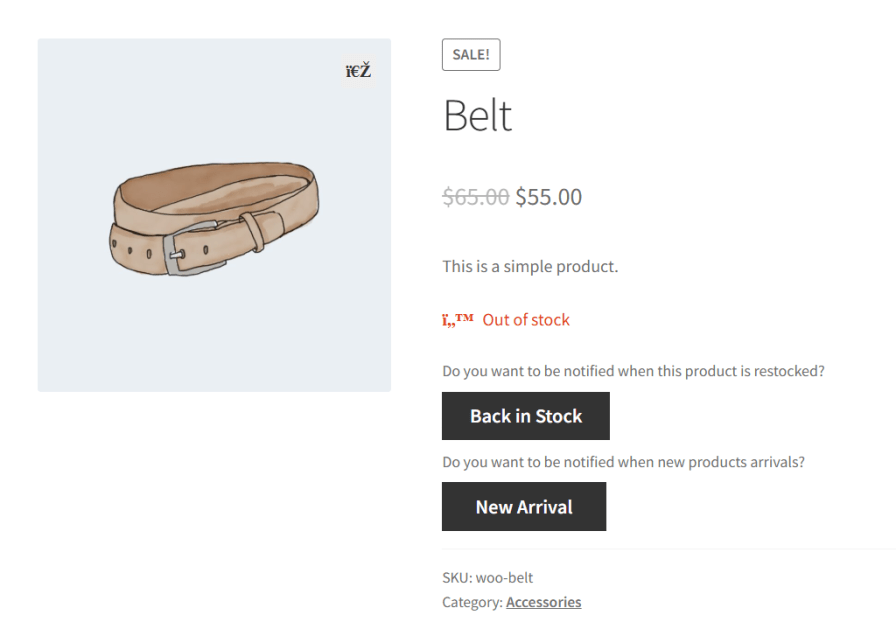896x636 pixels.
Task: Open the Accessories category link
Action: (543, 602)
